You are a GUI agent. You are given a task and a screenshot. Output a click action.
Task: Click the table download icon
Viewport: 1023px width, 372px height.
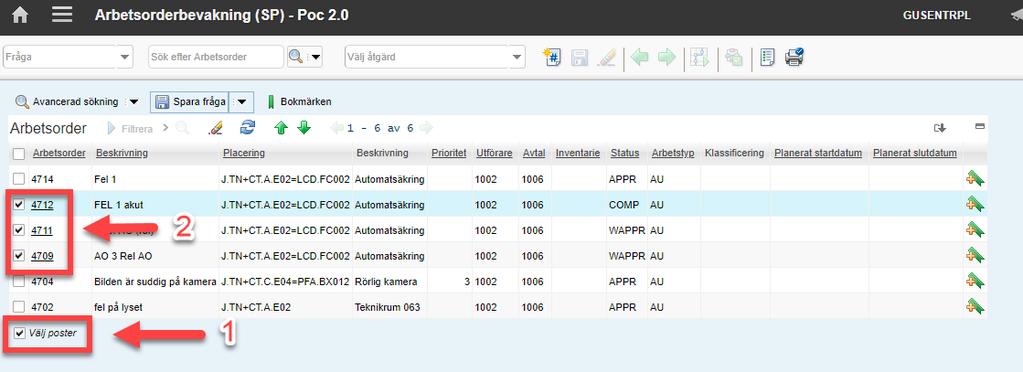[x=940, y=128]
